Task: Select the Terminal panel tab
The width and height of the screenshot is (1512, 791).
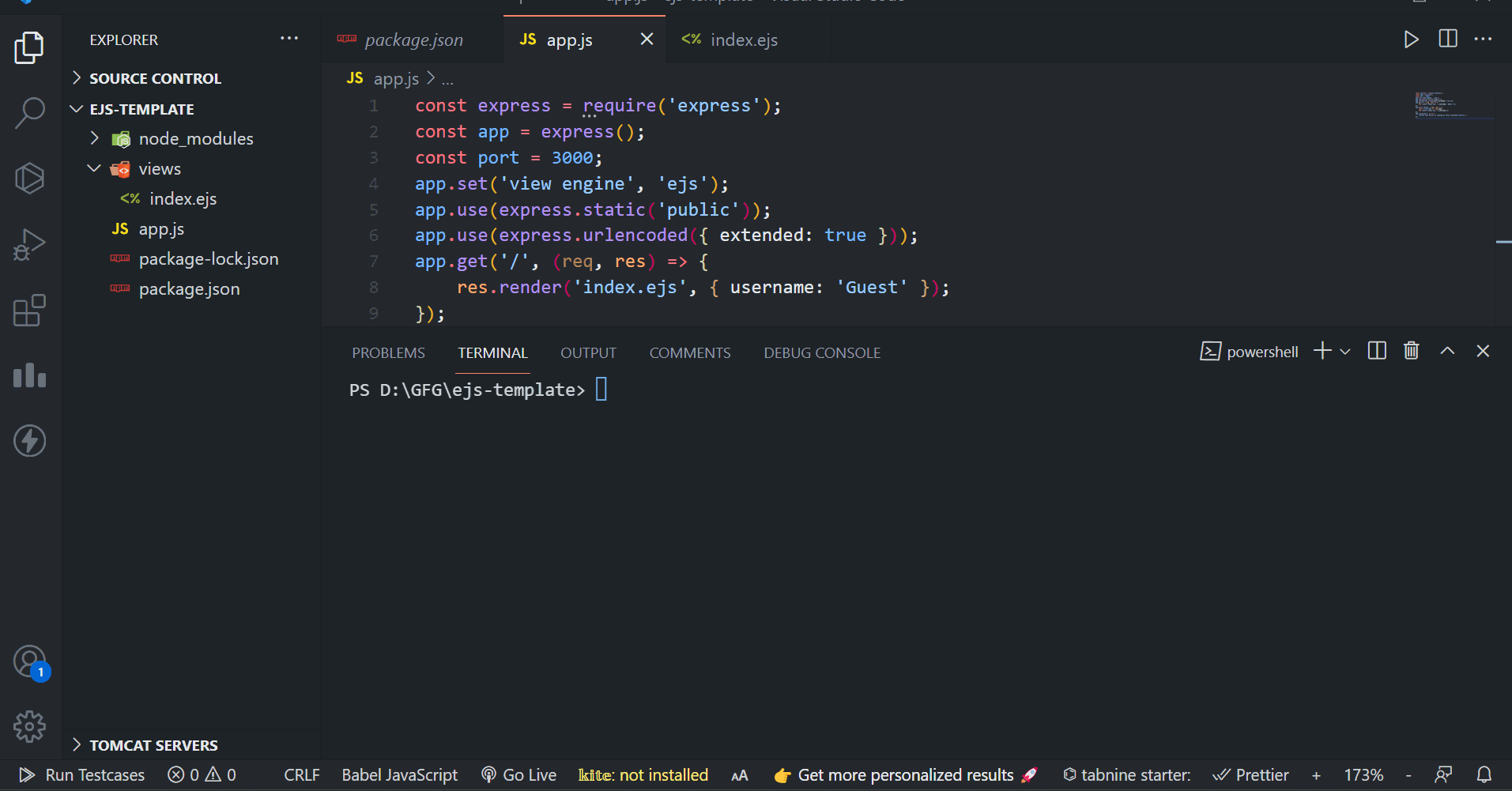Action: (492, 353)
